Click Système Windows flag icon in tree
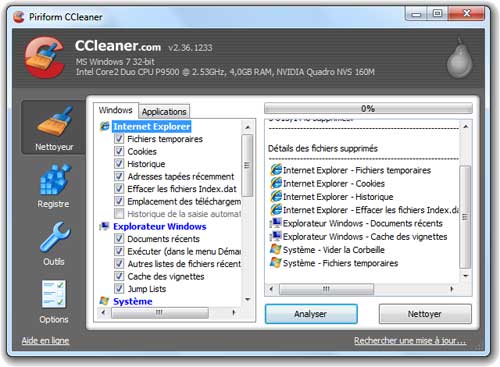This screenshot has width=500, height=367. pyautogui.click(x=104, y=301)
